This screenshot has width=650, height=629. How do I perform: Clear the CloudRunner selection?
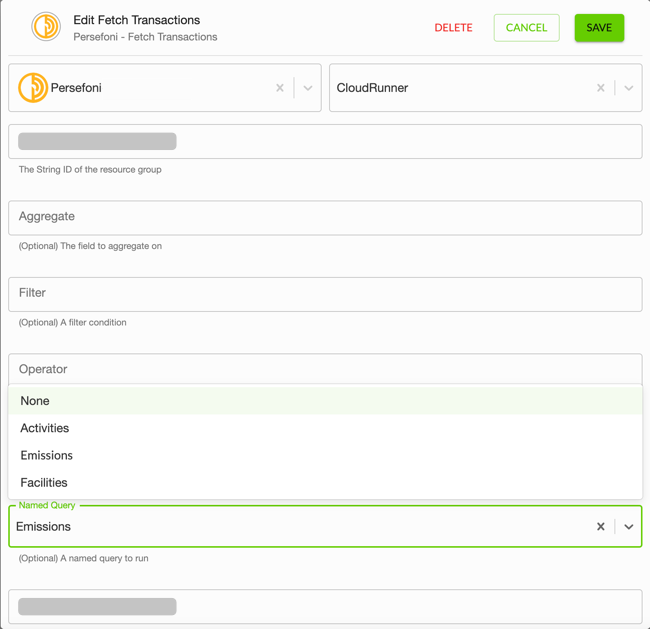pyautogui.click(x=601, y=88)
